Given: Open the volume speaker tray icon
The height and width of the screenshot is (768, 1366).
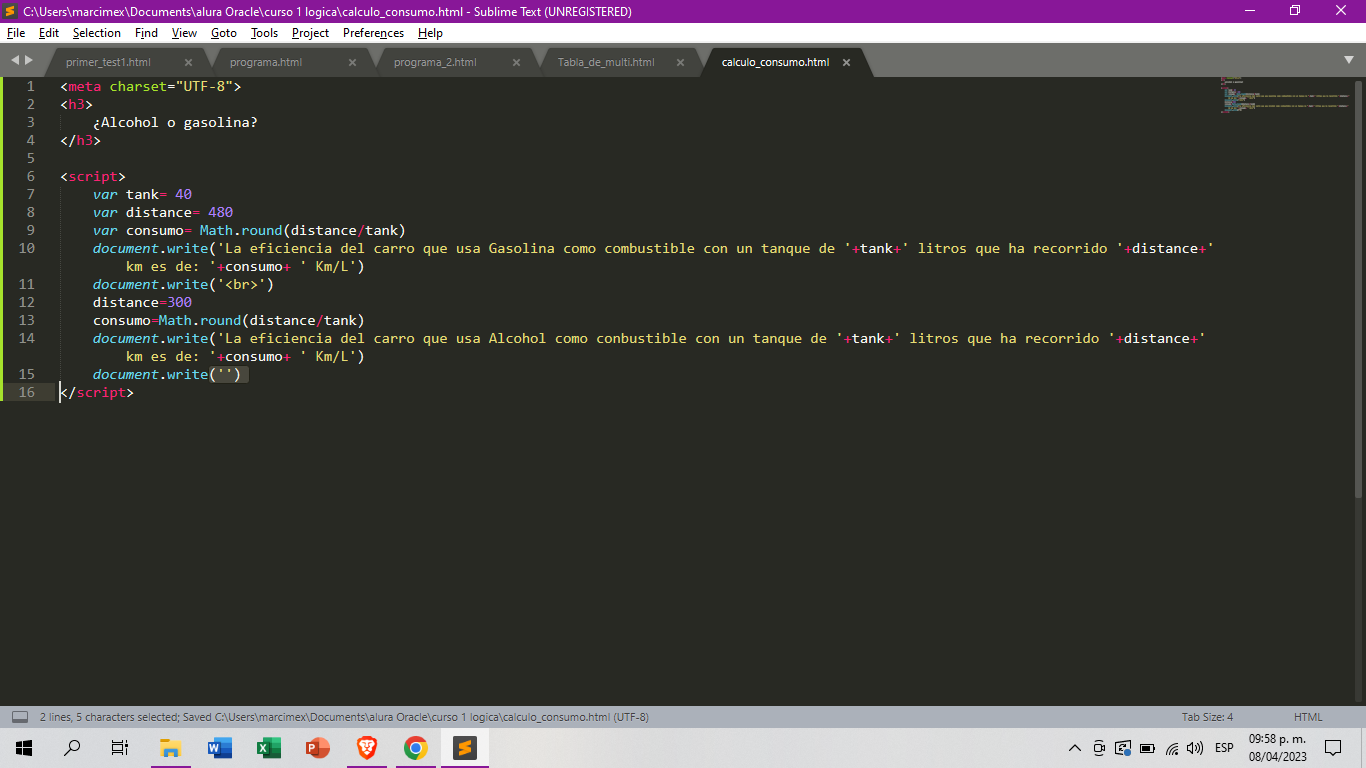Looking at the screenshot, I should click(1195, 748).
